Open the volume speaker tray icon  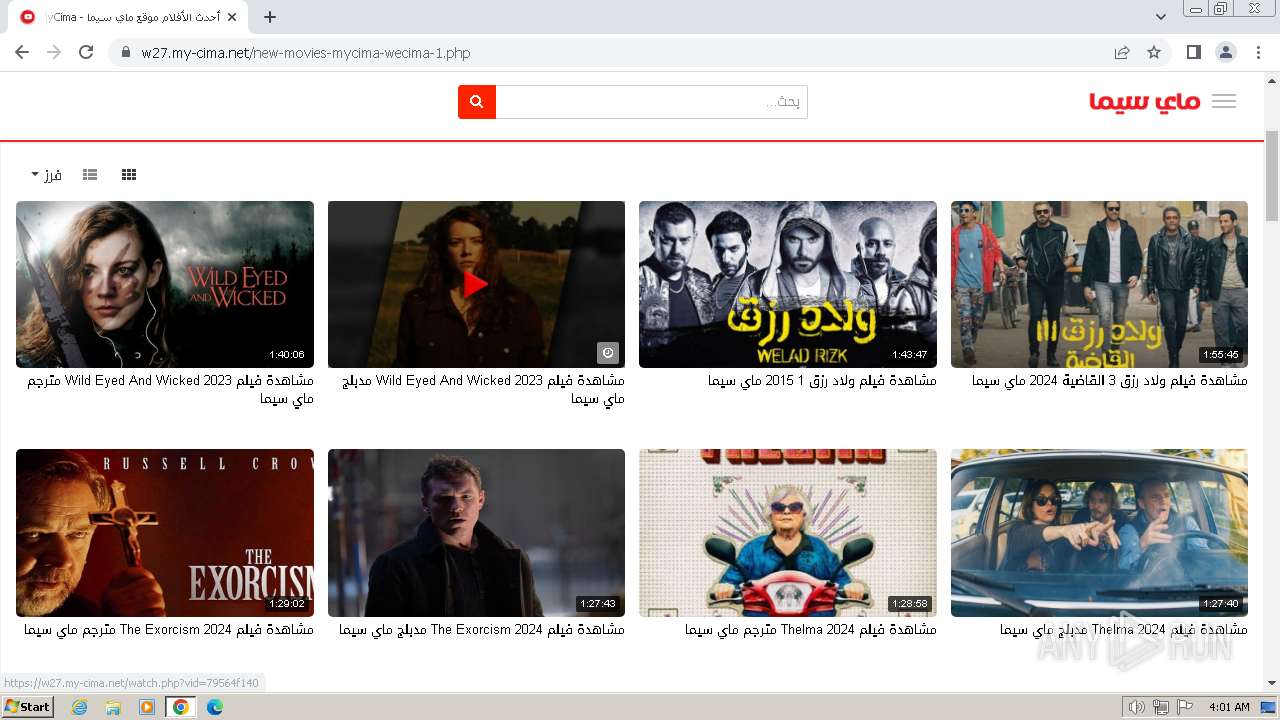point(1137,707)
